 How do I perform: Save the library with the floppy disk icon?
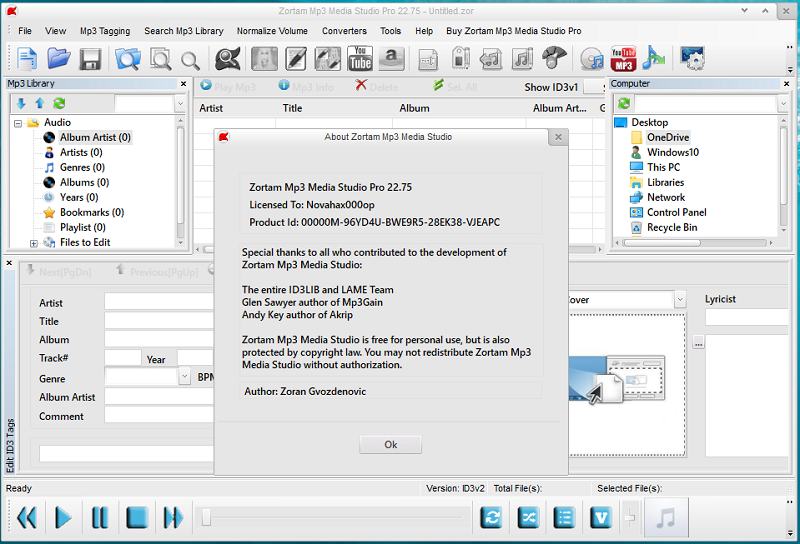click(90, 59)
